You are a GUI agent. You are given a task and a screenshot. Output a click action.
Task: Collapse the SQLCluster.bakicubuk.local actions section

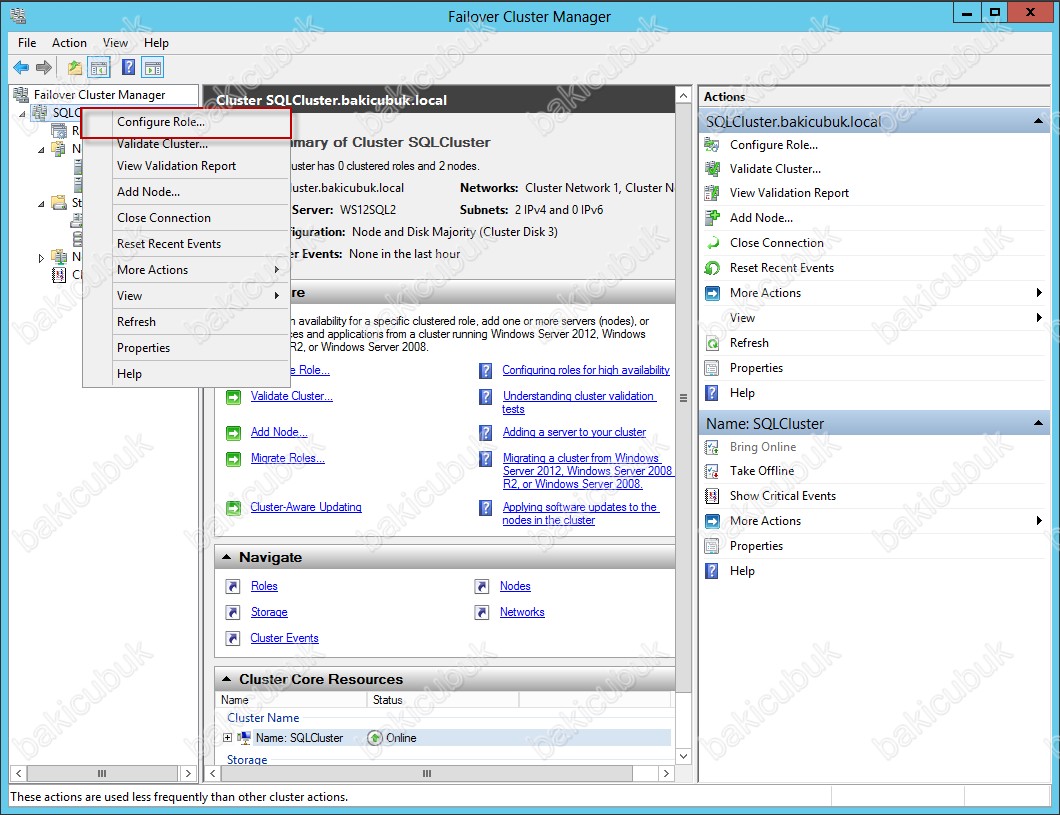[1037, 121]
